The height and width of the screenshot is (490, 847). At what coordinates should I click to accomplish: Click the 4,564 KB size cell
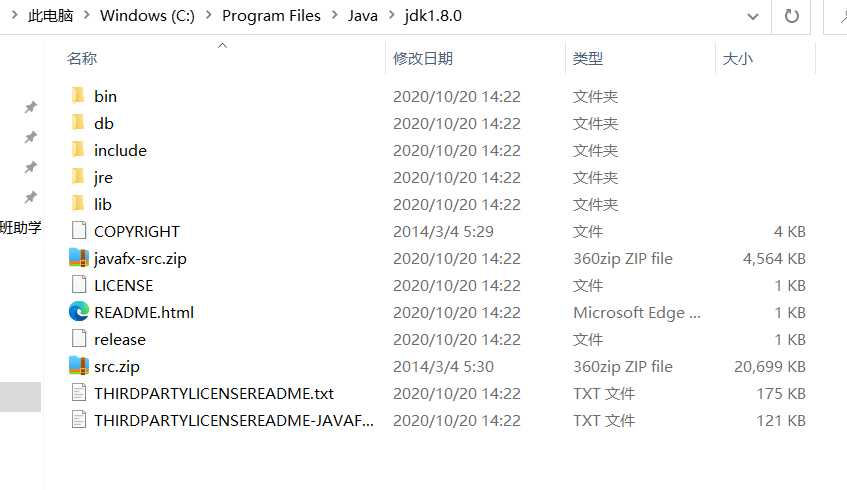(x=774, y=258)
